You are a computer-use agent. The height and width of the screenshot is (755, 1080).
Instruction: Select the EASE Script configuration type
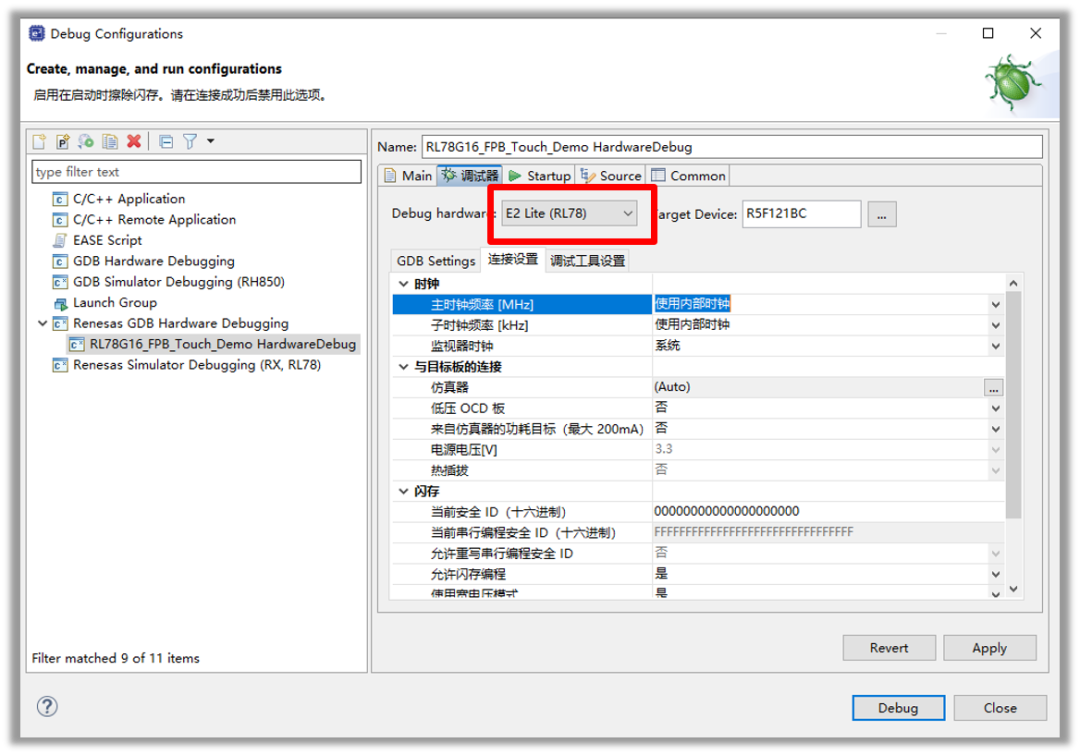[x=107, y=240]
